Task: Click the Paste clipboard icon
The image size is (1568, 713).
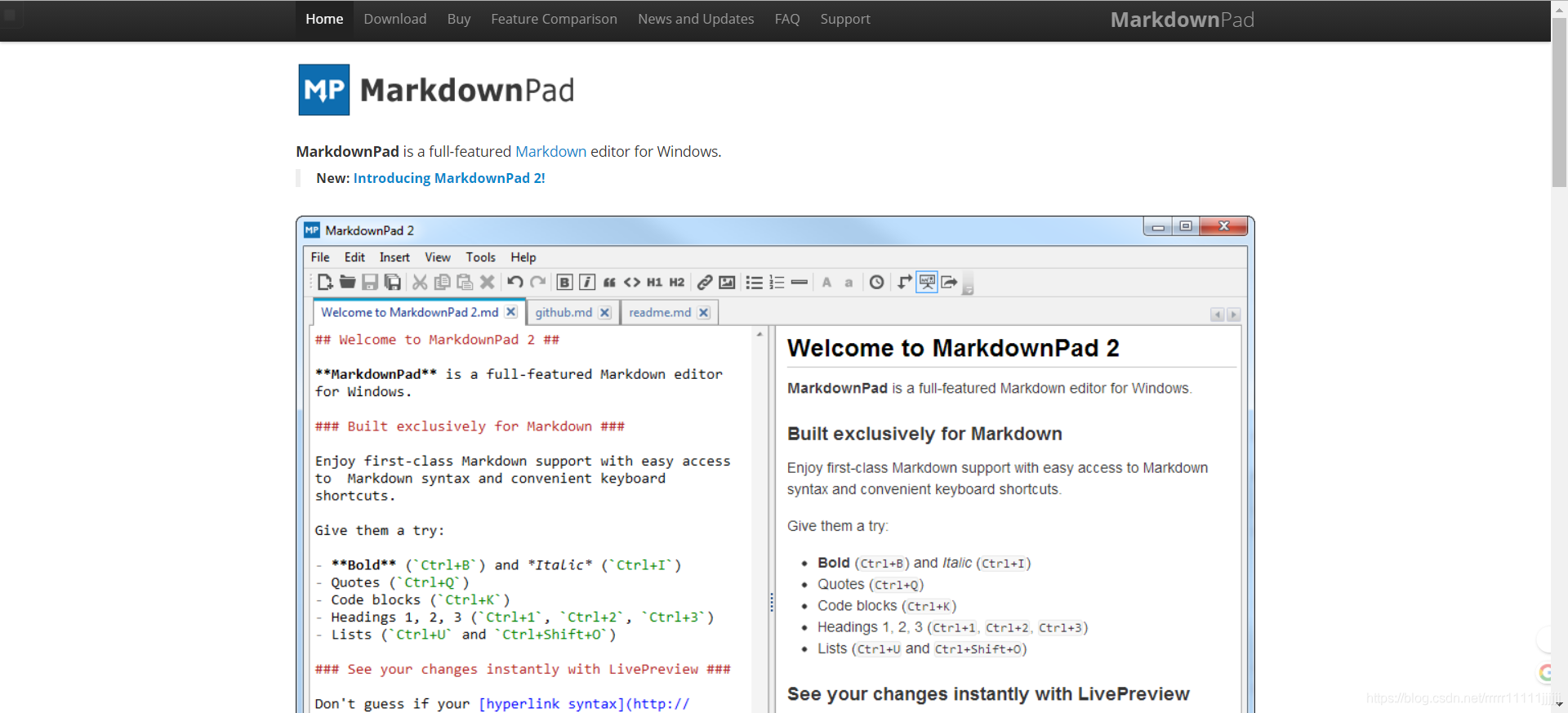Action: pos(465,283)
